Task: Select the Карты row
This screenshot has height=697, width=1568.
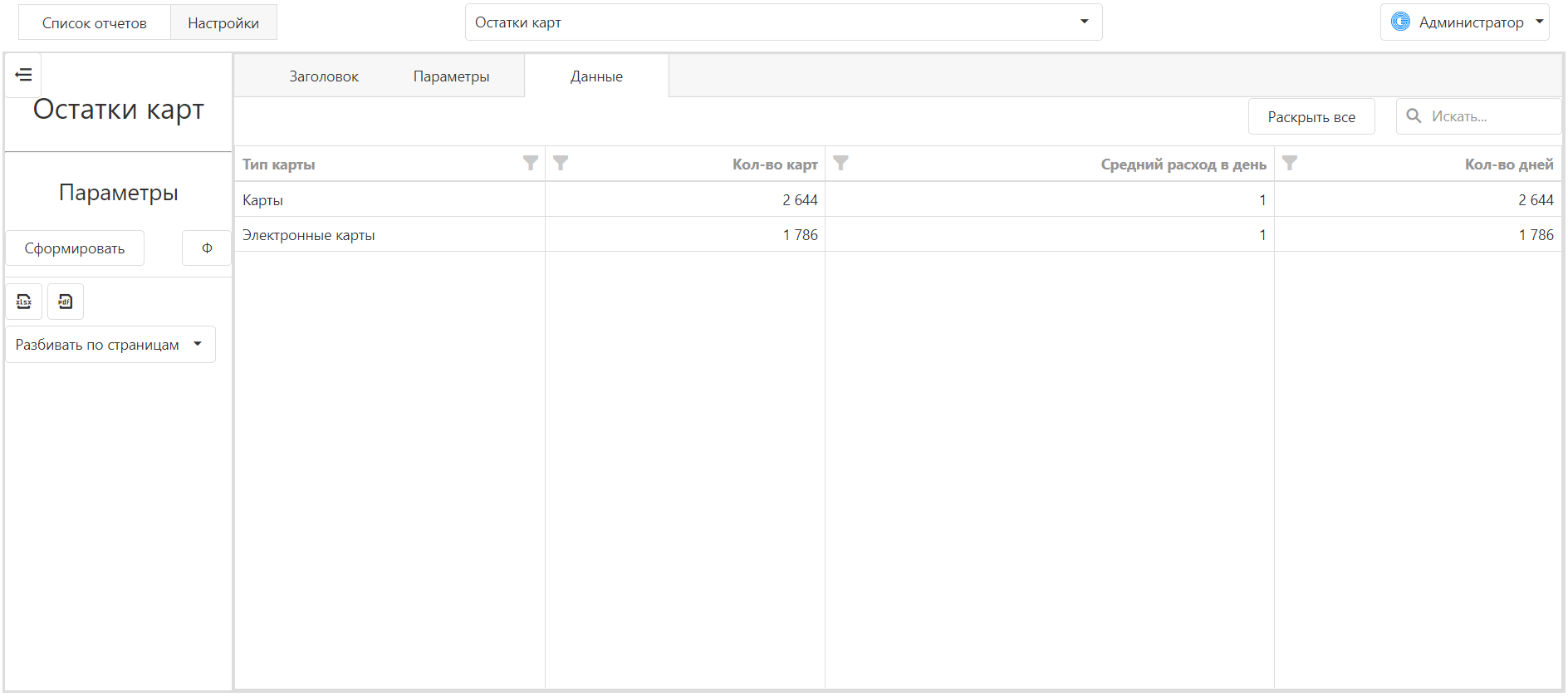Action: [x=898, y=199]
